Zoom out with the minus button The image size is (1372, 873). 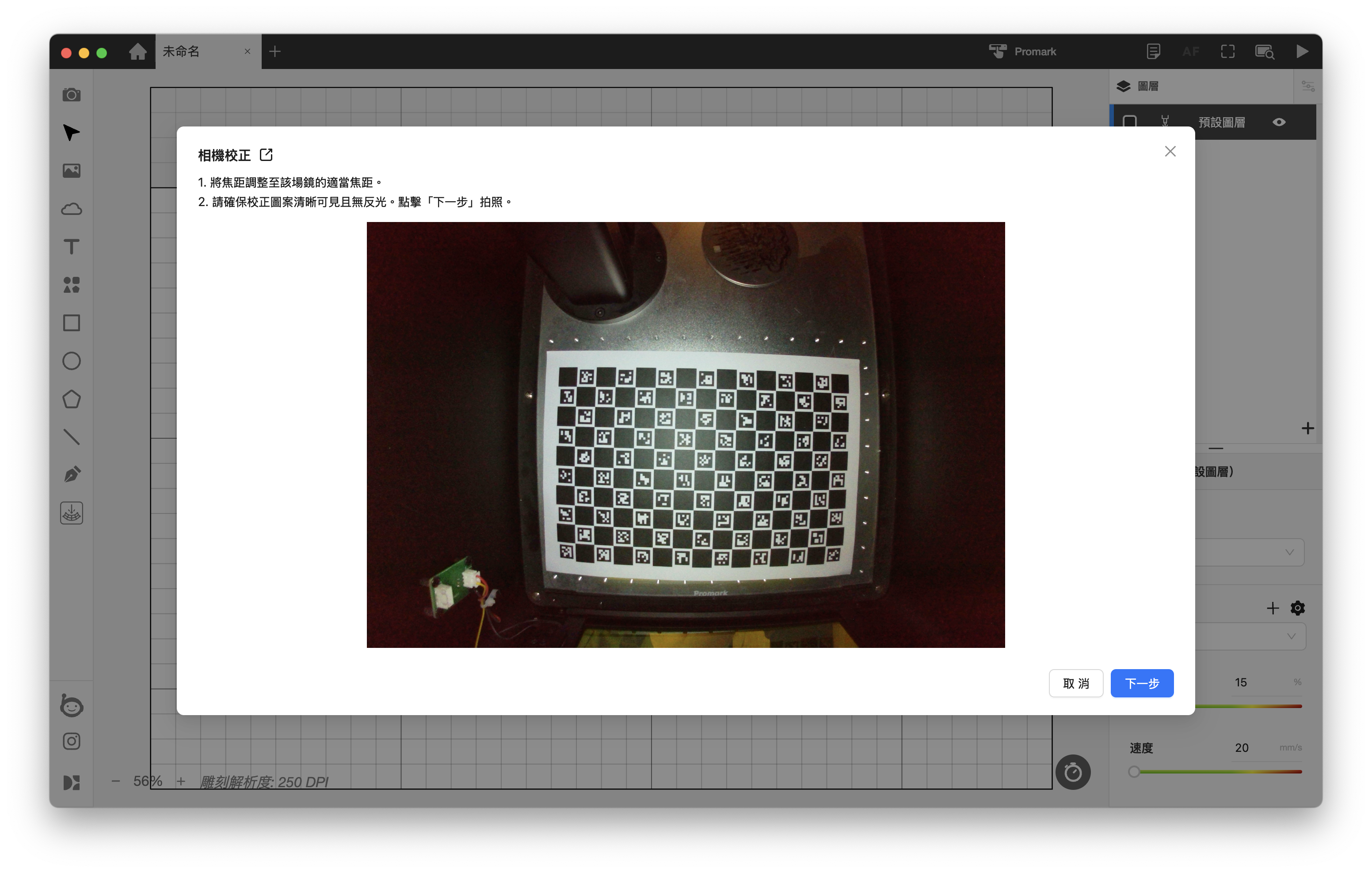pos(116,781)
